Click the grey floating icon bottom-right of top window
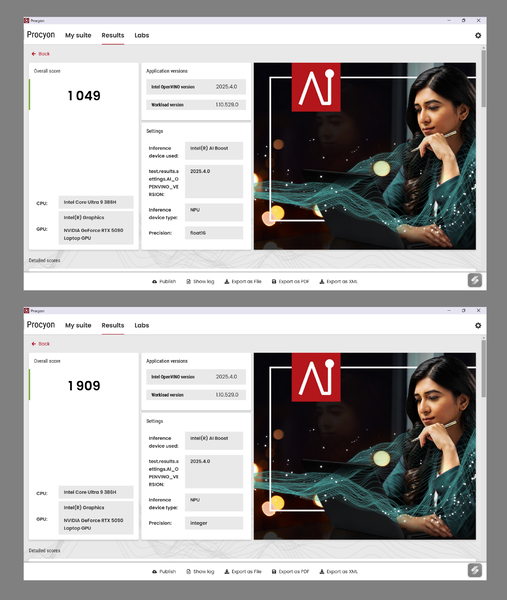Screen dimensions: 507x600 coord(475,280)
